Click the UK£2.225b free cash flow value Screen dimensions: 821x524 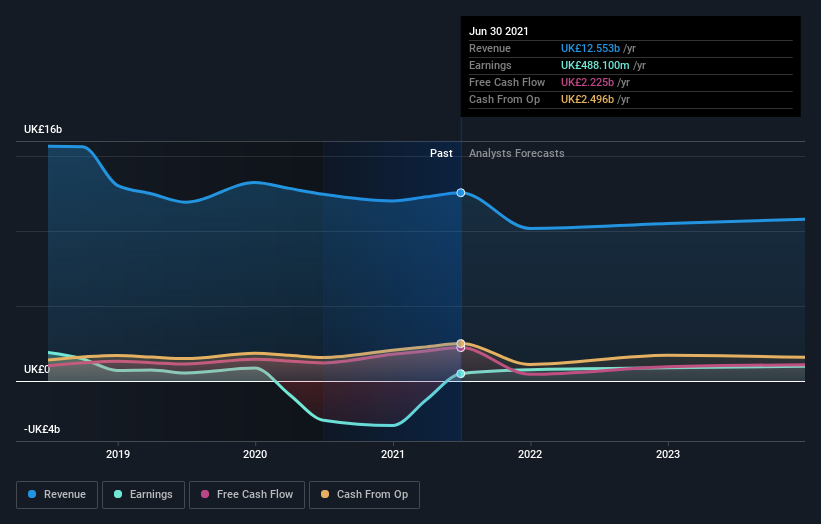[x=587, y=82]
